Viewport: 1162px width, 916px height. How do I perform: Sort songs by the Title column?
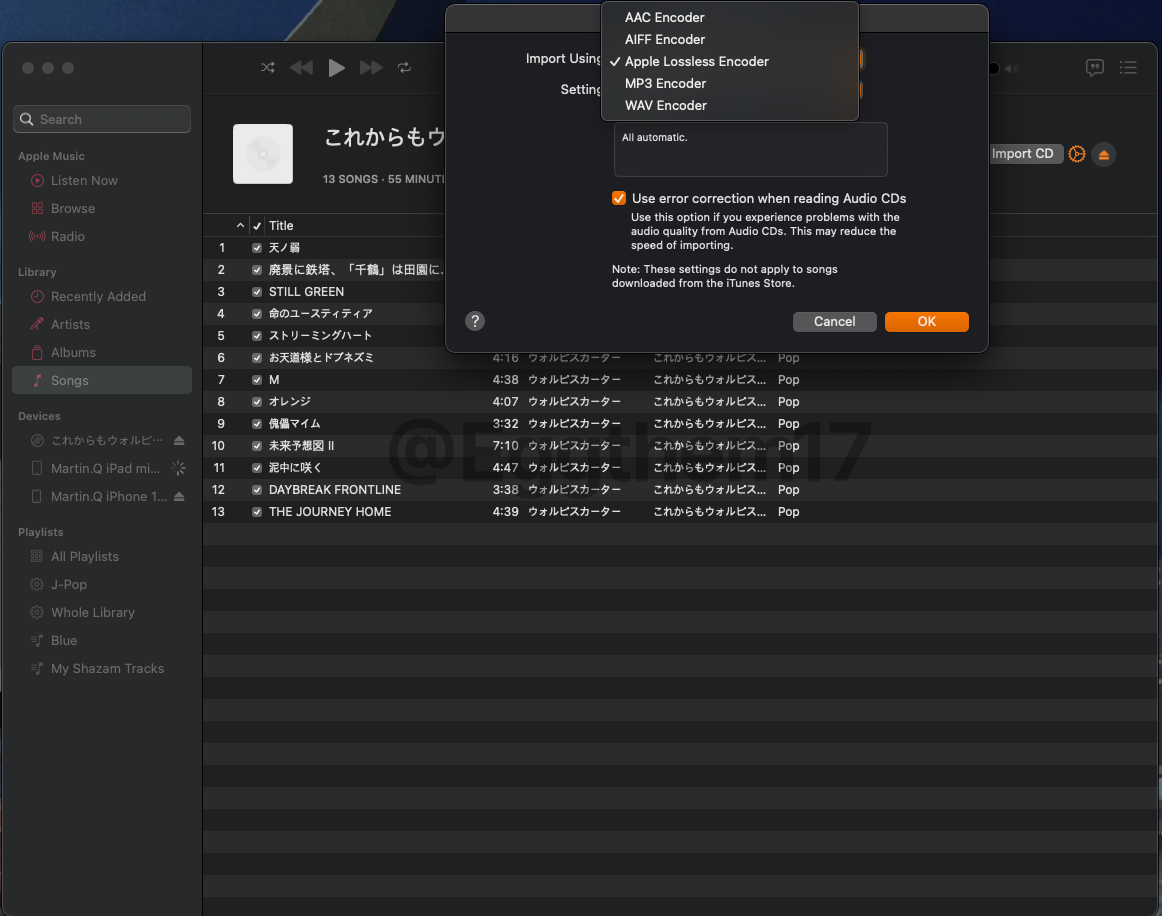tap(281, 225)
